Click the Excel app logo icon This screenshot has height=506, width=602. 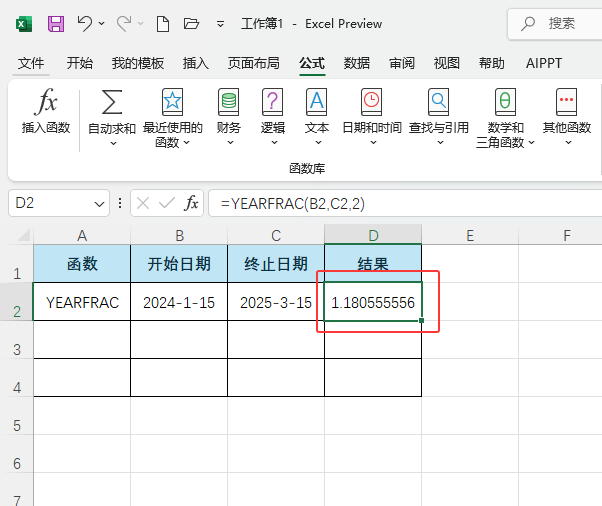24,24
